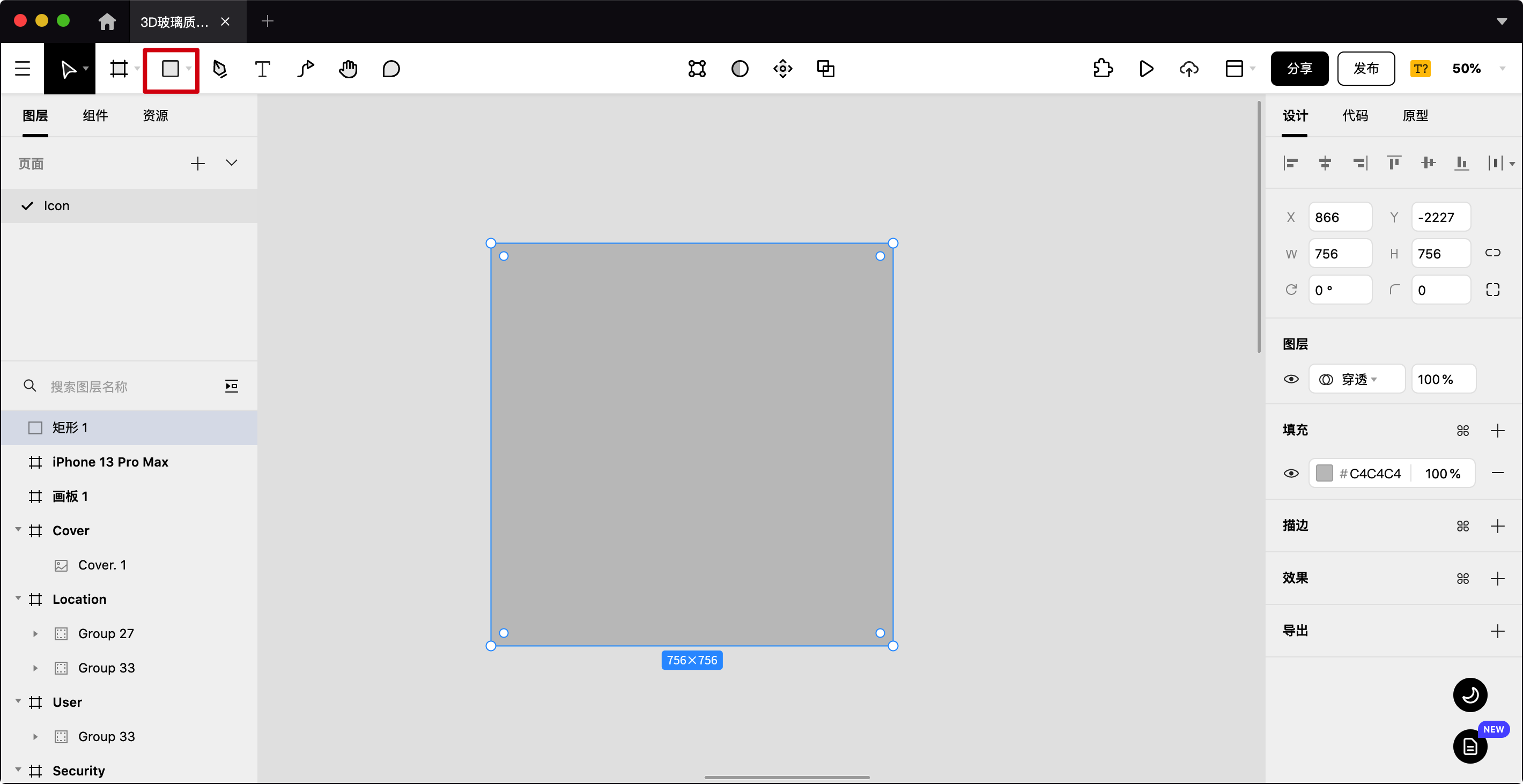Toggle dark mode moon button
The width and height of the screenshot is (1523, 784).
1470,695
